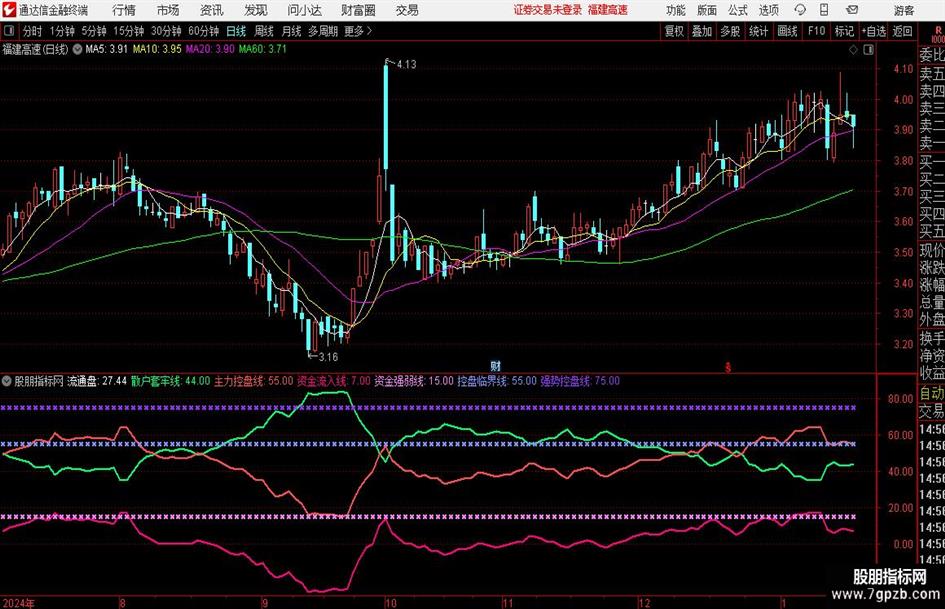This screenshot has height=609, width=945.
Task: Click the 3.16 low price label
Action: click(328, 357)
